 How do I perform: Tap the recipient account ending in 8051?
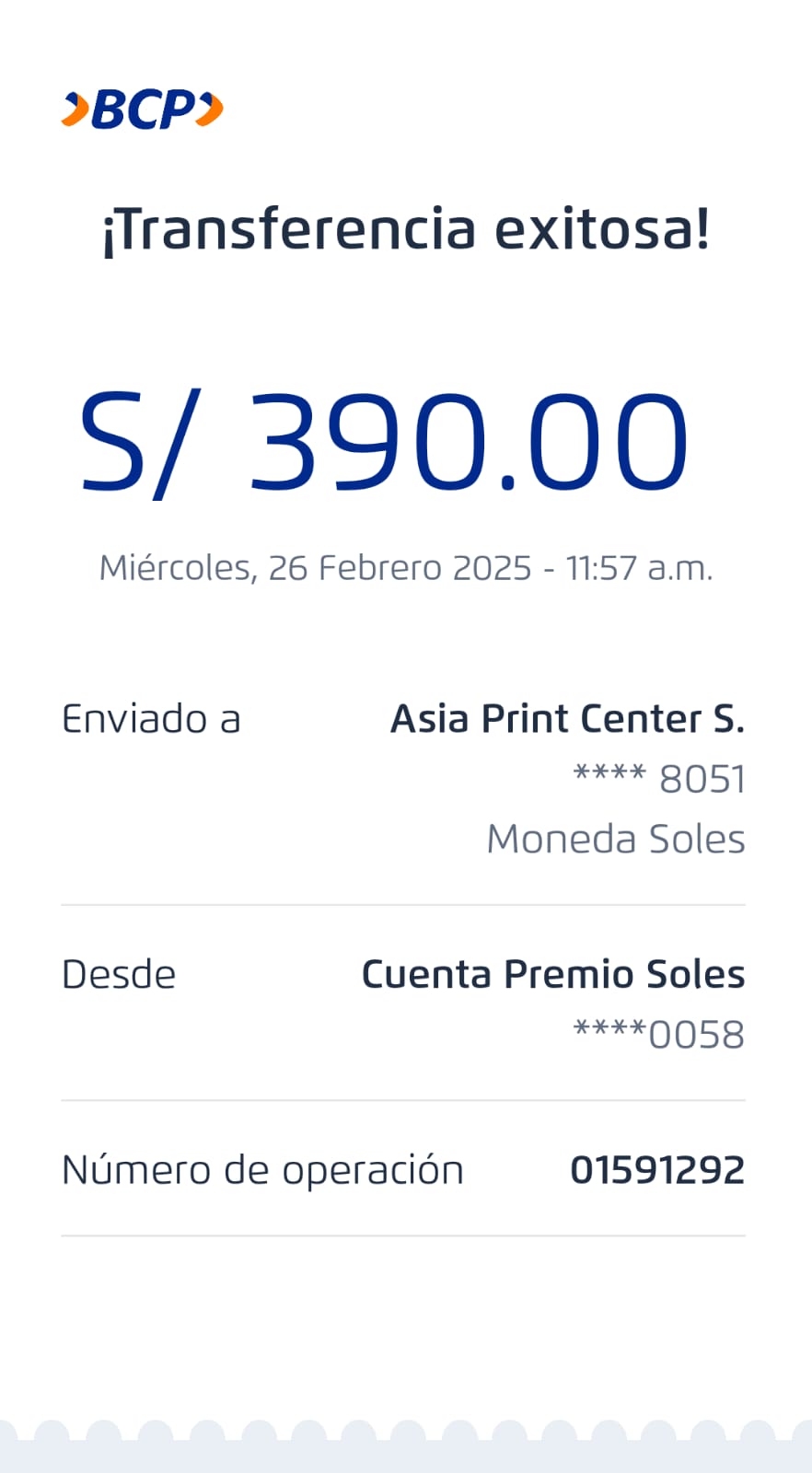659,779
